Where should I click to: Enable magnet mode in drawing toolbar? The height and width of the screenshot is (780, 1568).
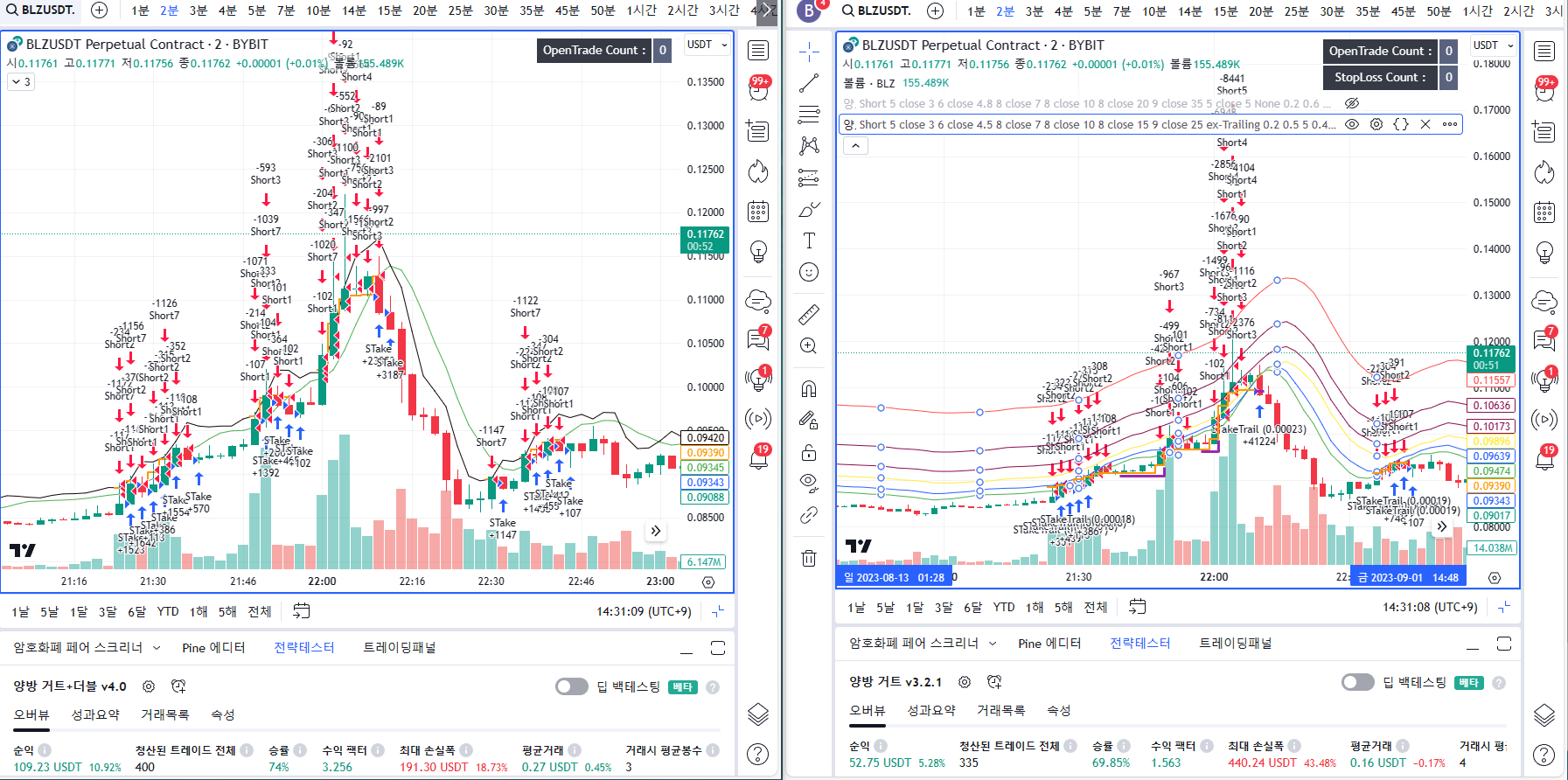coord(809,388)
